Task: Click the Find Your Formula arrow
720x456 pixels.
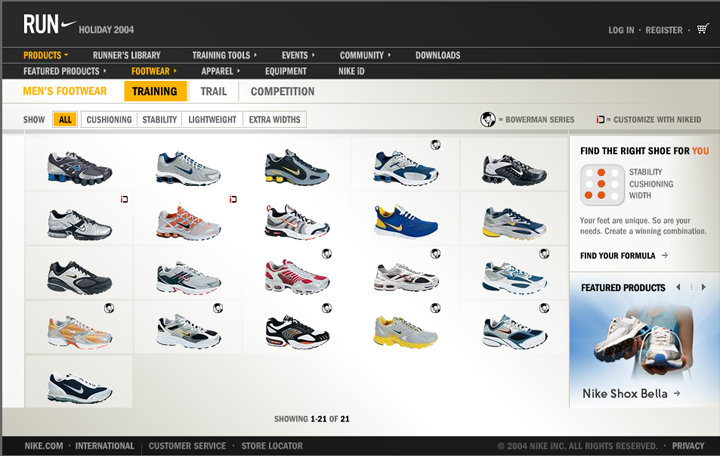Action: tap(664, 255)
